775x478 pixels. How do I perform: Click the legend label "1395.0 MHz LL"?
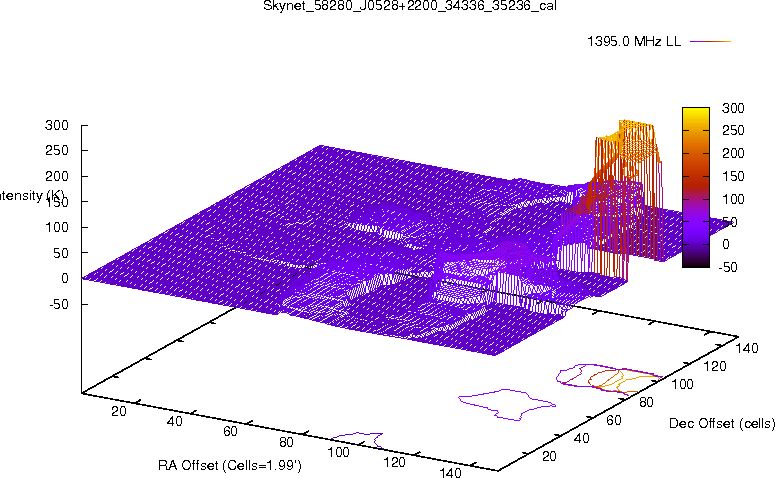point(634,42)
